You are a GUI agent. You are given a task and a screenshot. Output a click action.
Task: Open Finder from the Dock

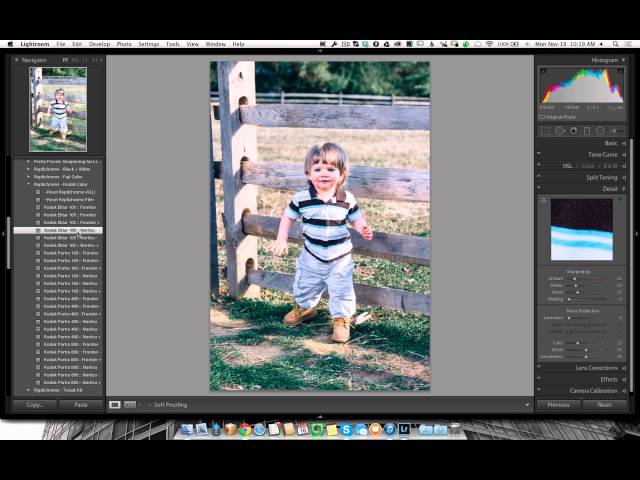point(187,429)
